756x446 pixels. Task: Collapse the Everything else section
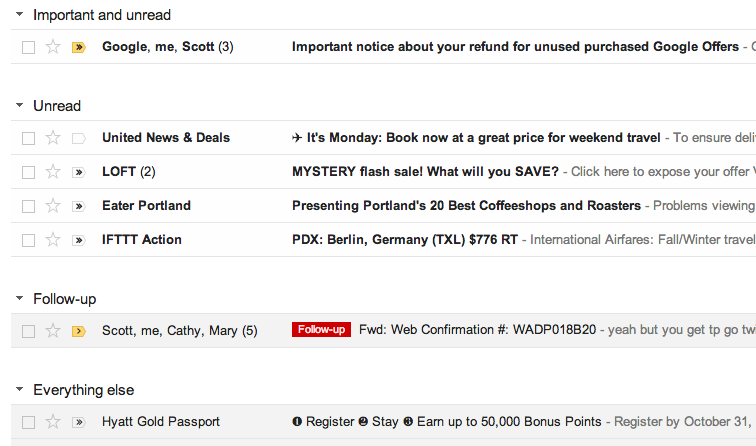(x=19, y=389)
